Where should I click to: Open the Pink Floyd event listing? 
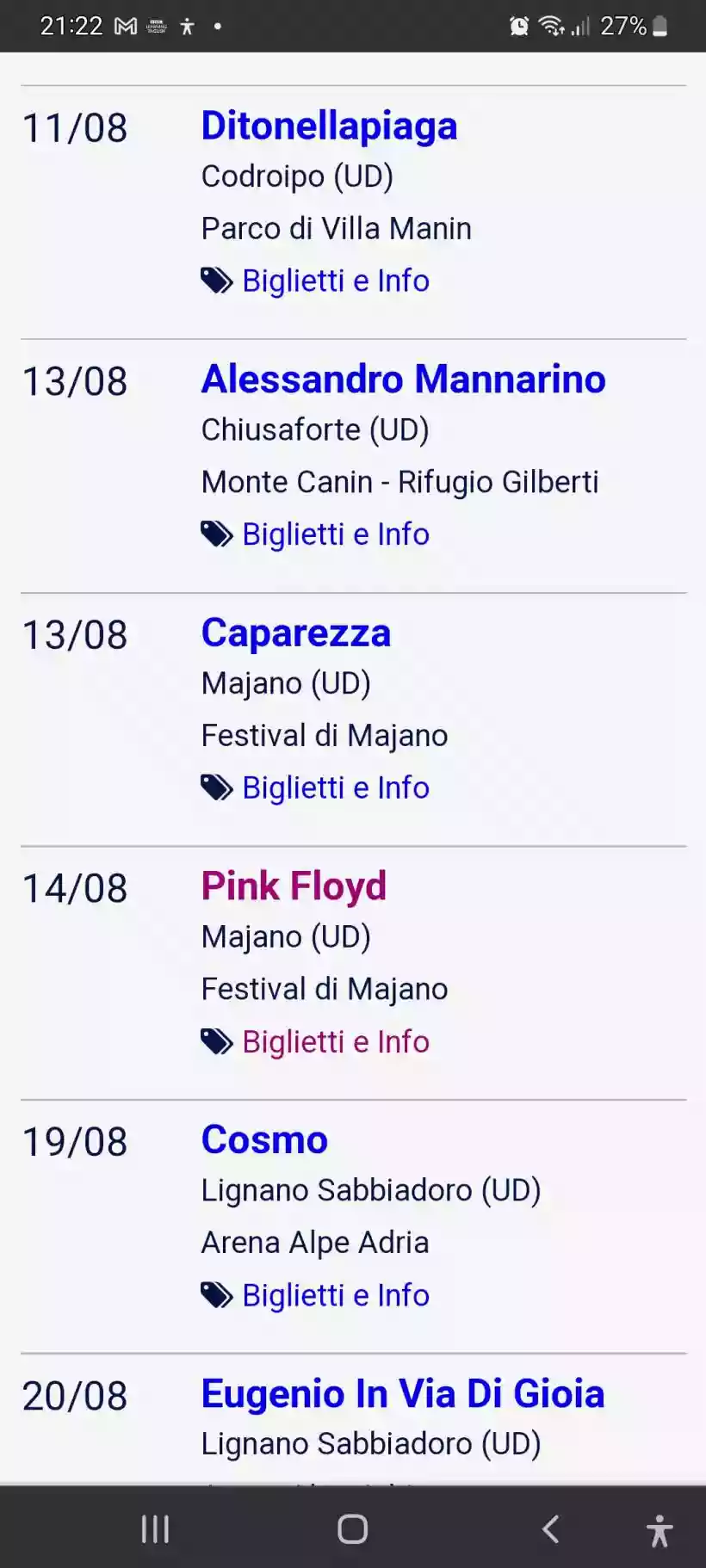[x=294, y=886]
